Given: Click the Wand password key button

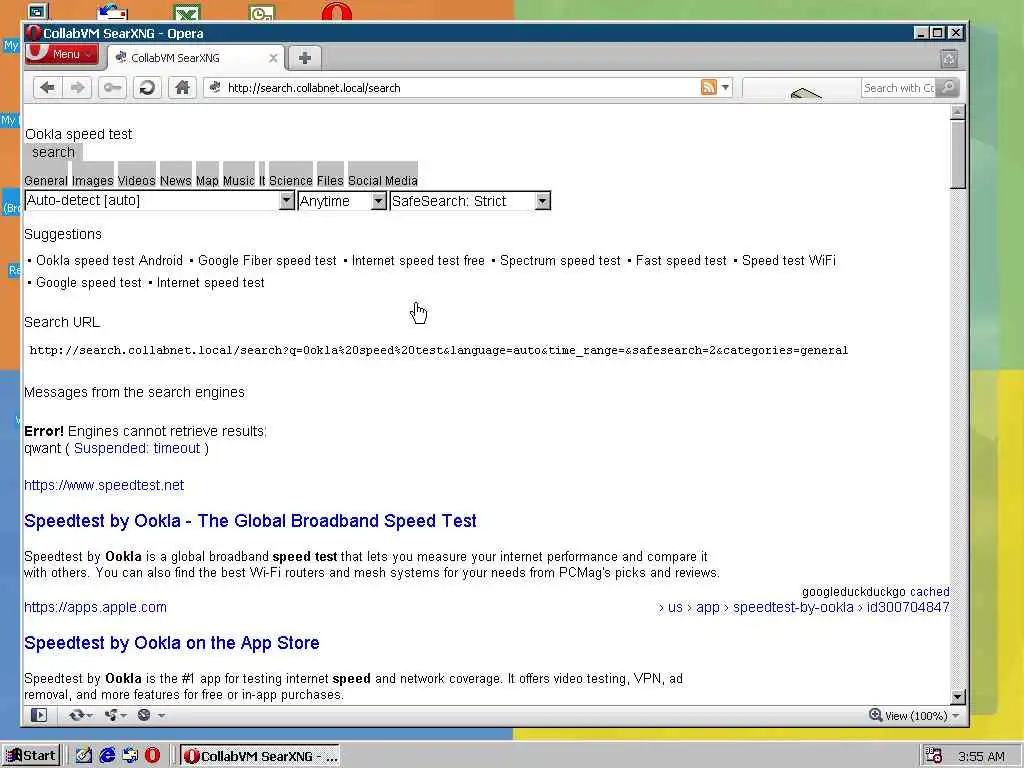Looking at the screenshot, I should coord(112,88).
